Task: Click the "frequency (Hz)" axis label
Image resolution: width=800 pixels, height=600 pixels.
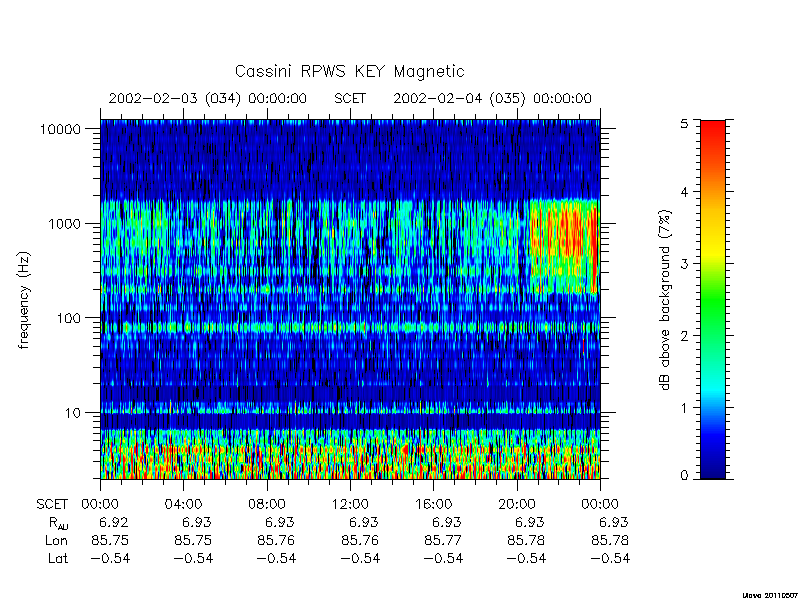Action: 23,300
